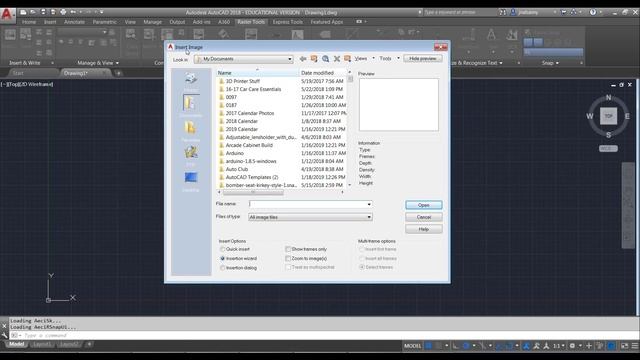
Task: Select the AutoCAD Templates (2) folder
Action: point(252,177)
